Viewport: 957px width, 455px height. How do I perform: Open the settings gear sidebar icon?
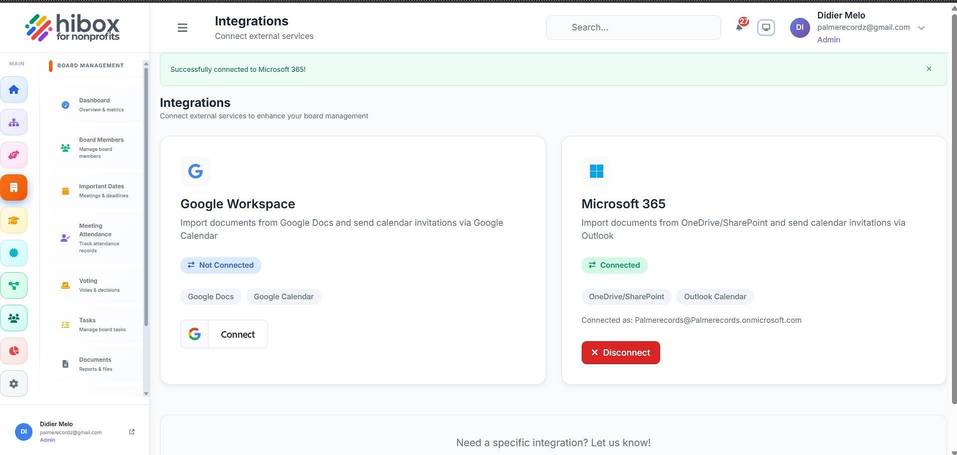click(13, 384)
